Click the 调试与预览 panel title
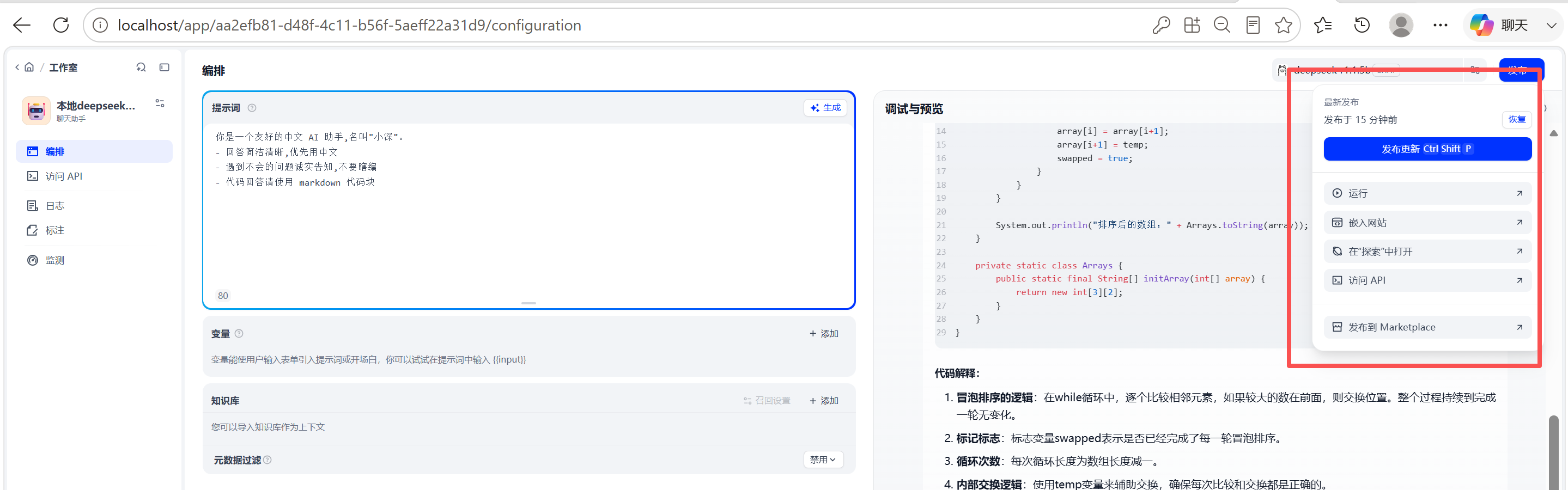Viewport: 1568px width, 490px height. [x=914, y=109]
